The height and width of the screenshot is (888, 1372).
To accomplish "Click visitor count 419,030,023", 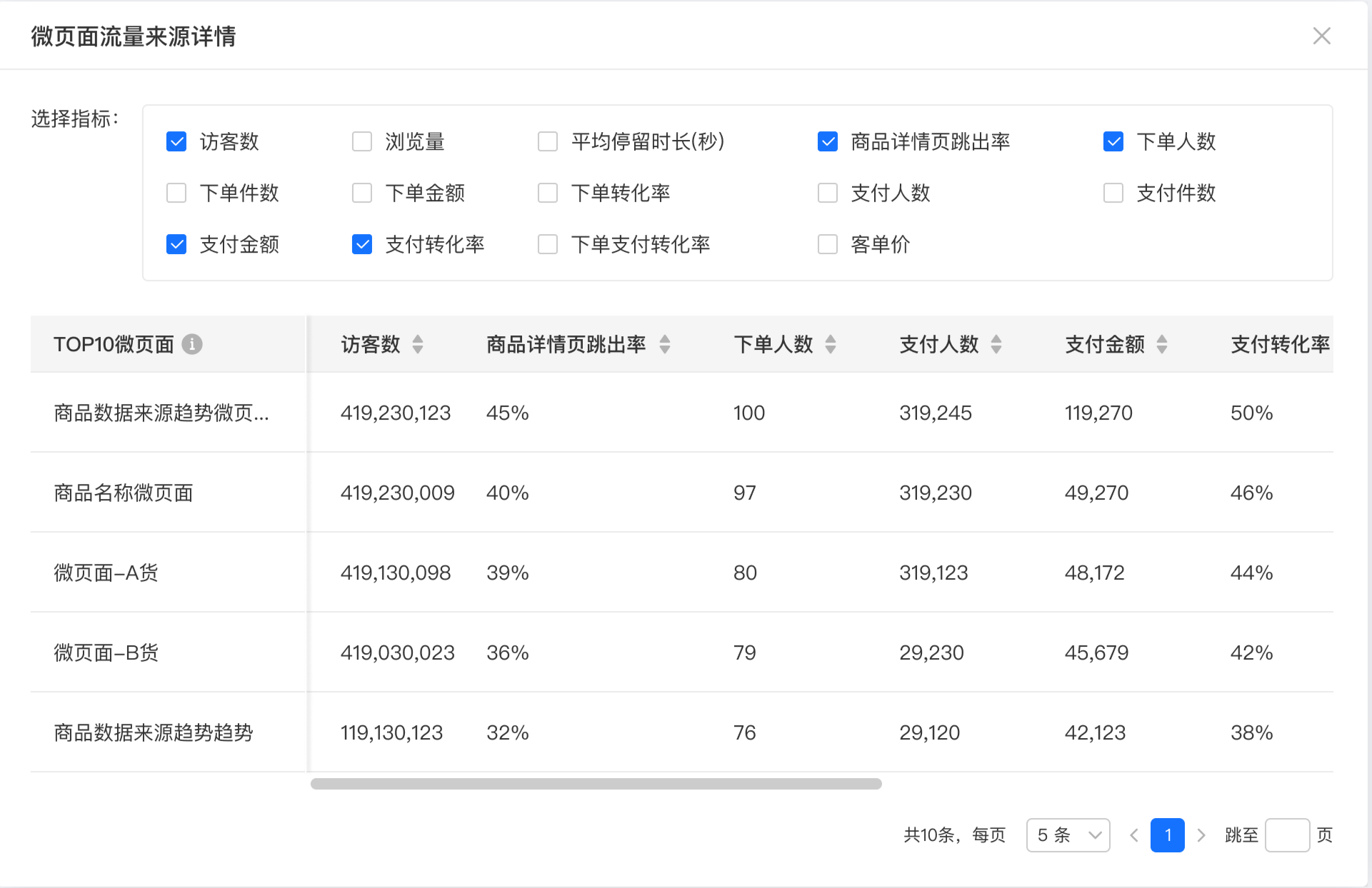I will tap(398, 652).
